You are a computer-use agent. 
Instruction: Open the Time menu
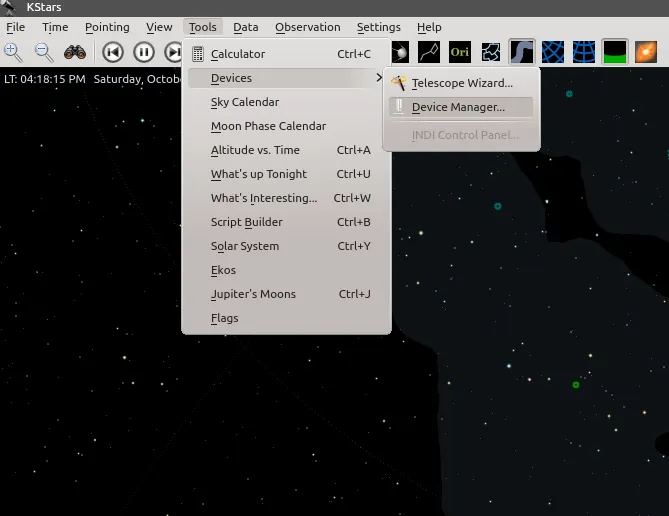(x=55, y=27)
